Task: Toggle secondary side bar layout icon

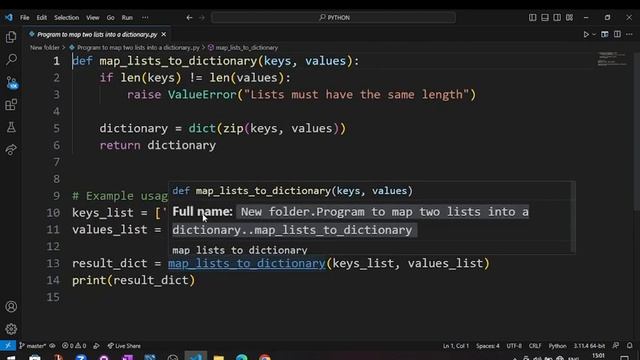Action: click(x=557, y=18)
